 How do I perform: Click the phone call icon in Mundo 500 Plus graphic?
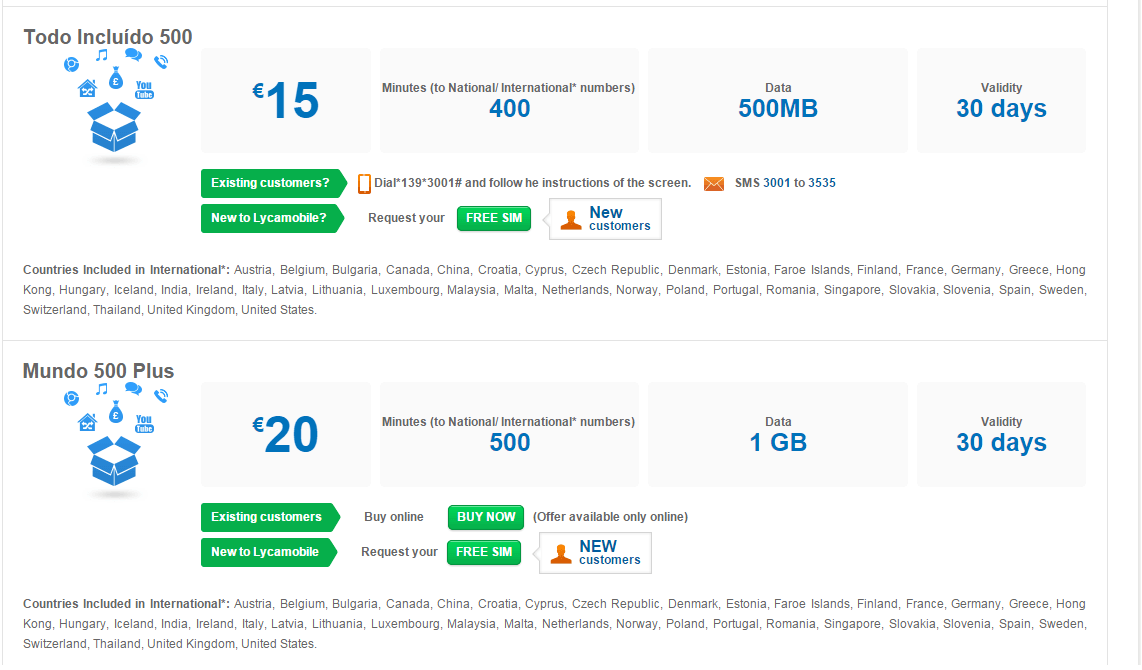161,396
